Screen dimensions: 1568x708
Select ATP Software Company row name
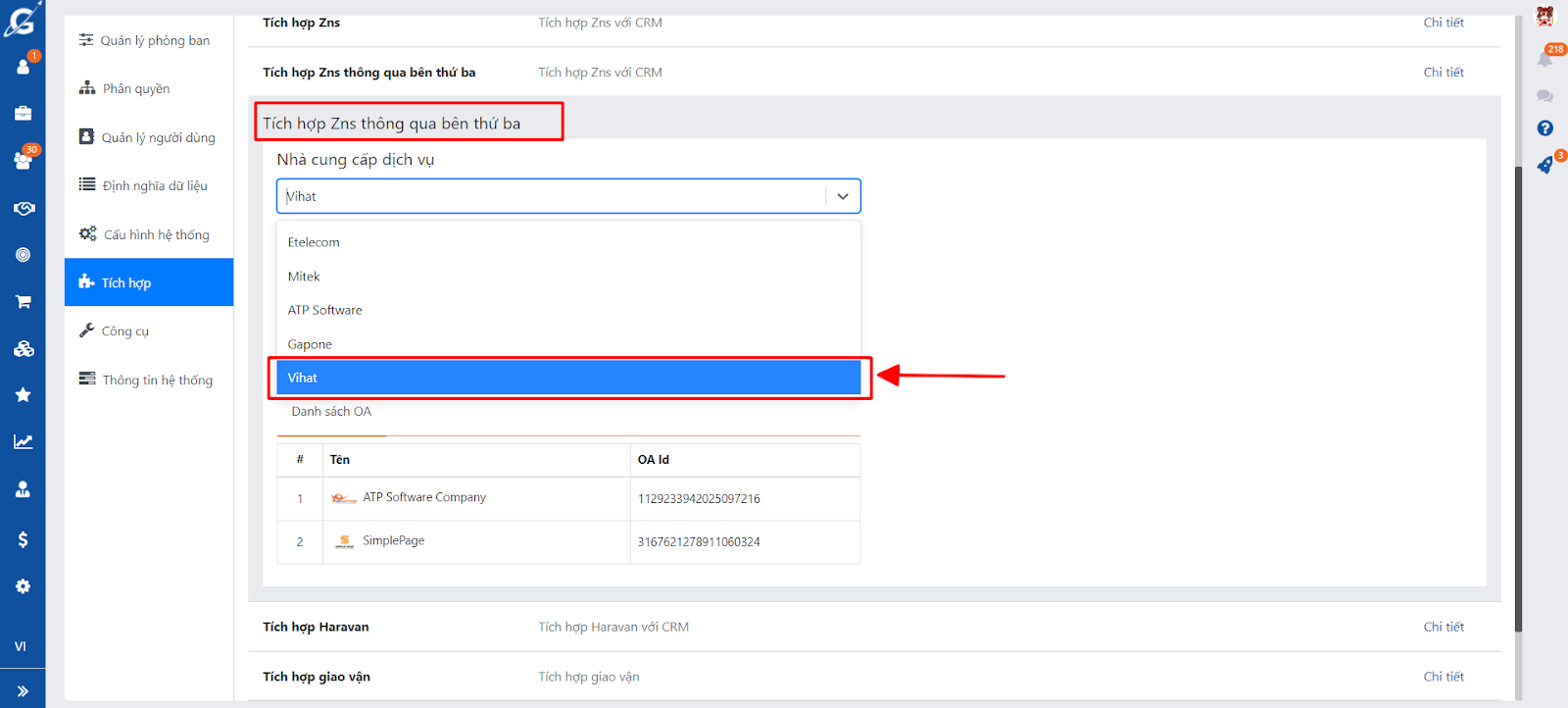(x=424, y=497)
